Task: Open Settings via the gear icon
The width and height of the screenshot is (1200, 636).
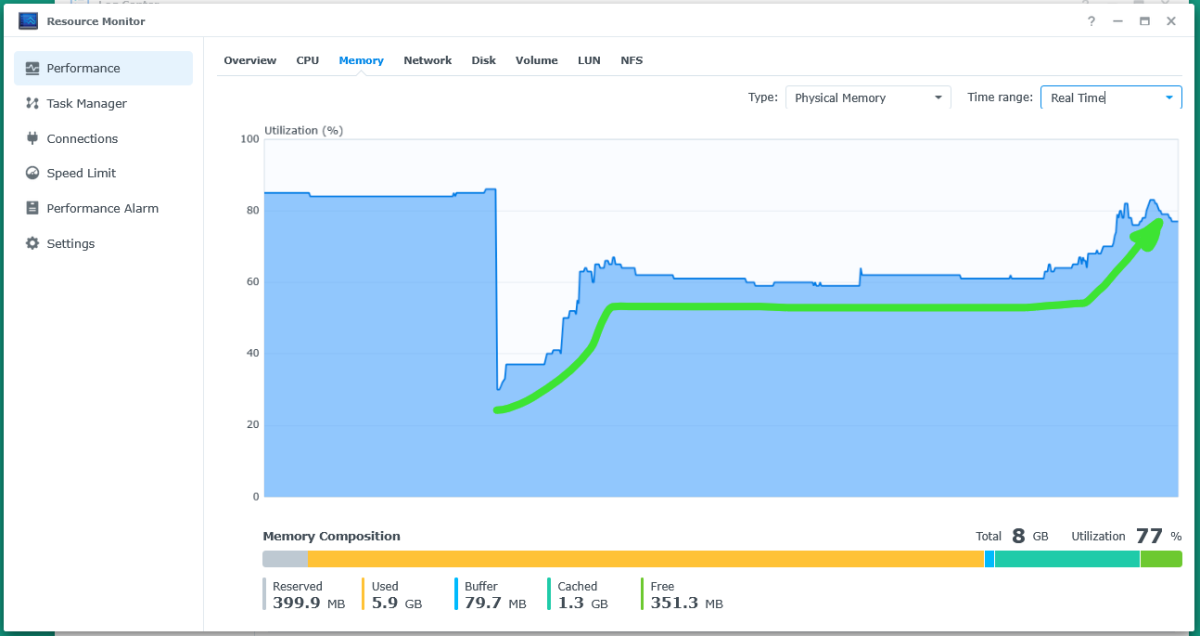Action: tap(32, 244)
